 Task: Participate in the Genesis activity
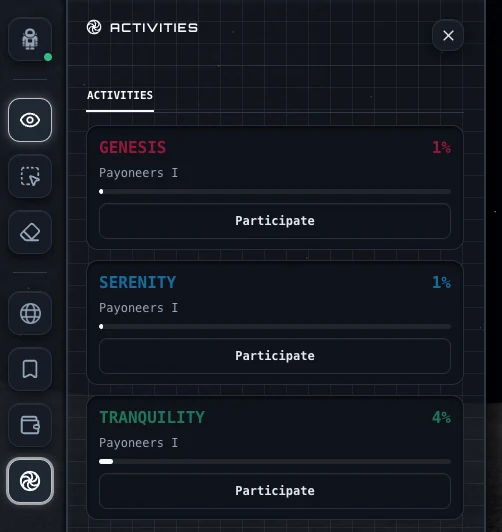coord(275,221)
